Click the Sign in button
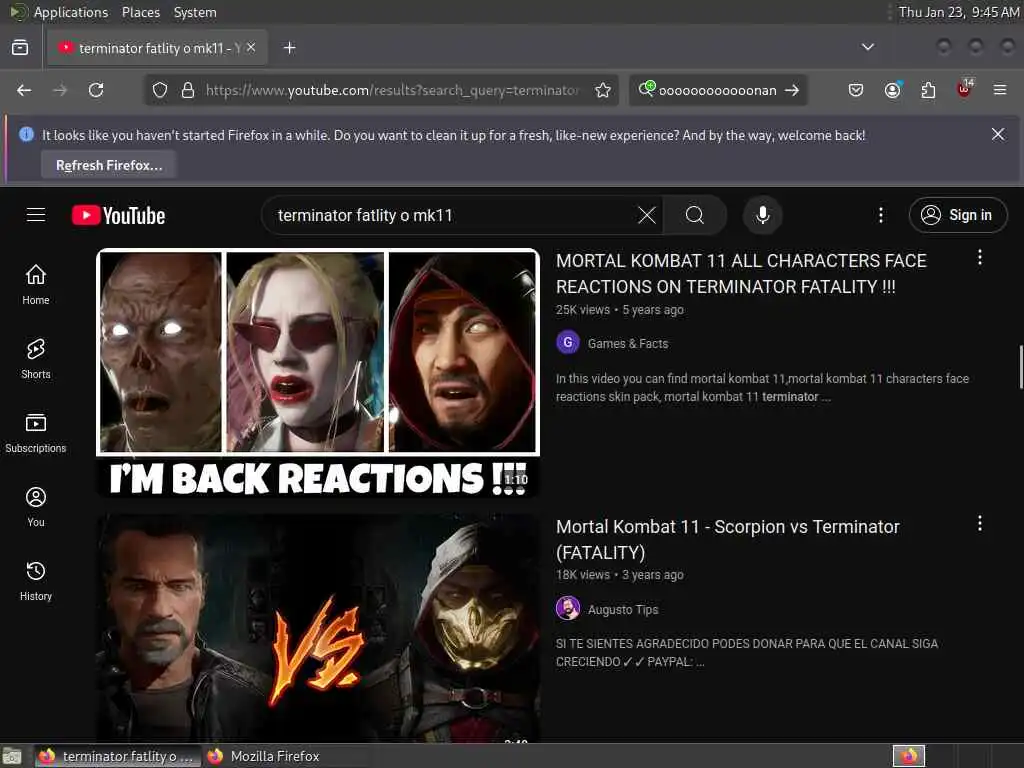 [957, 215]
